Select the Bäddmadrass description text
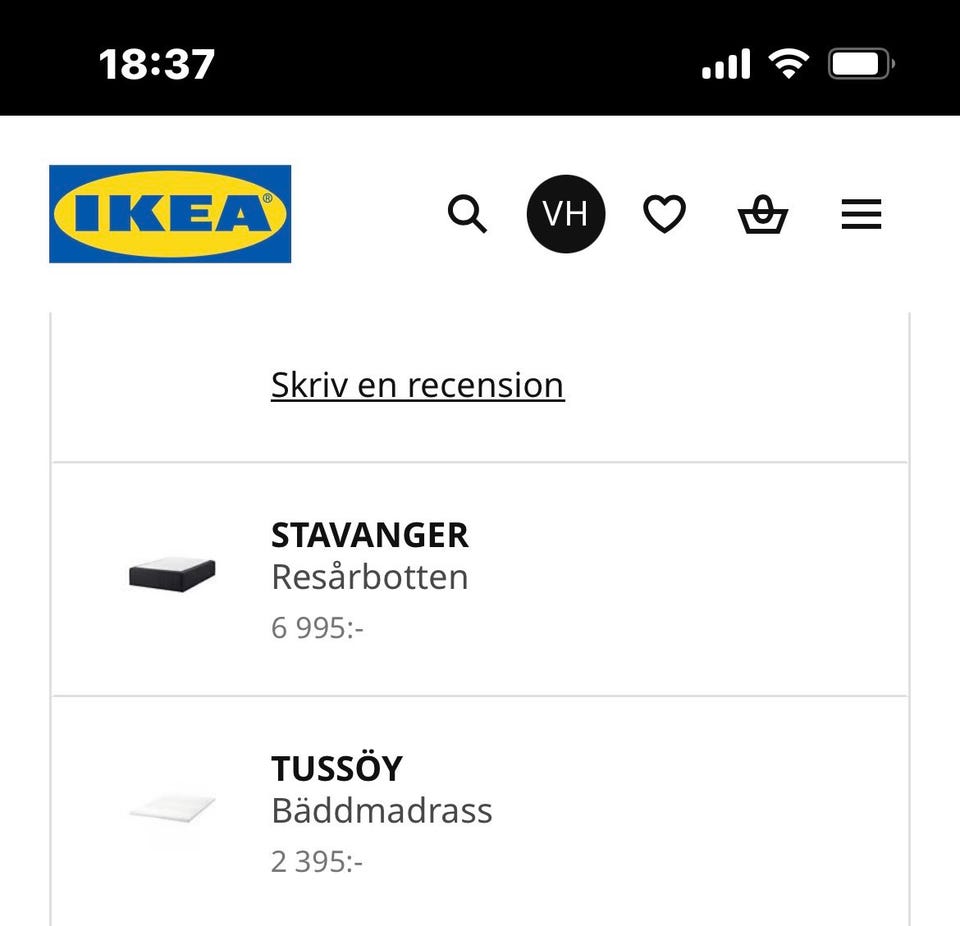The height and width of the screenshot is (926, 960). point(381,810)
